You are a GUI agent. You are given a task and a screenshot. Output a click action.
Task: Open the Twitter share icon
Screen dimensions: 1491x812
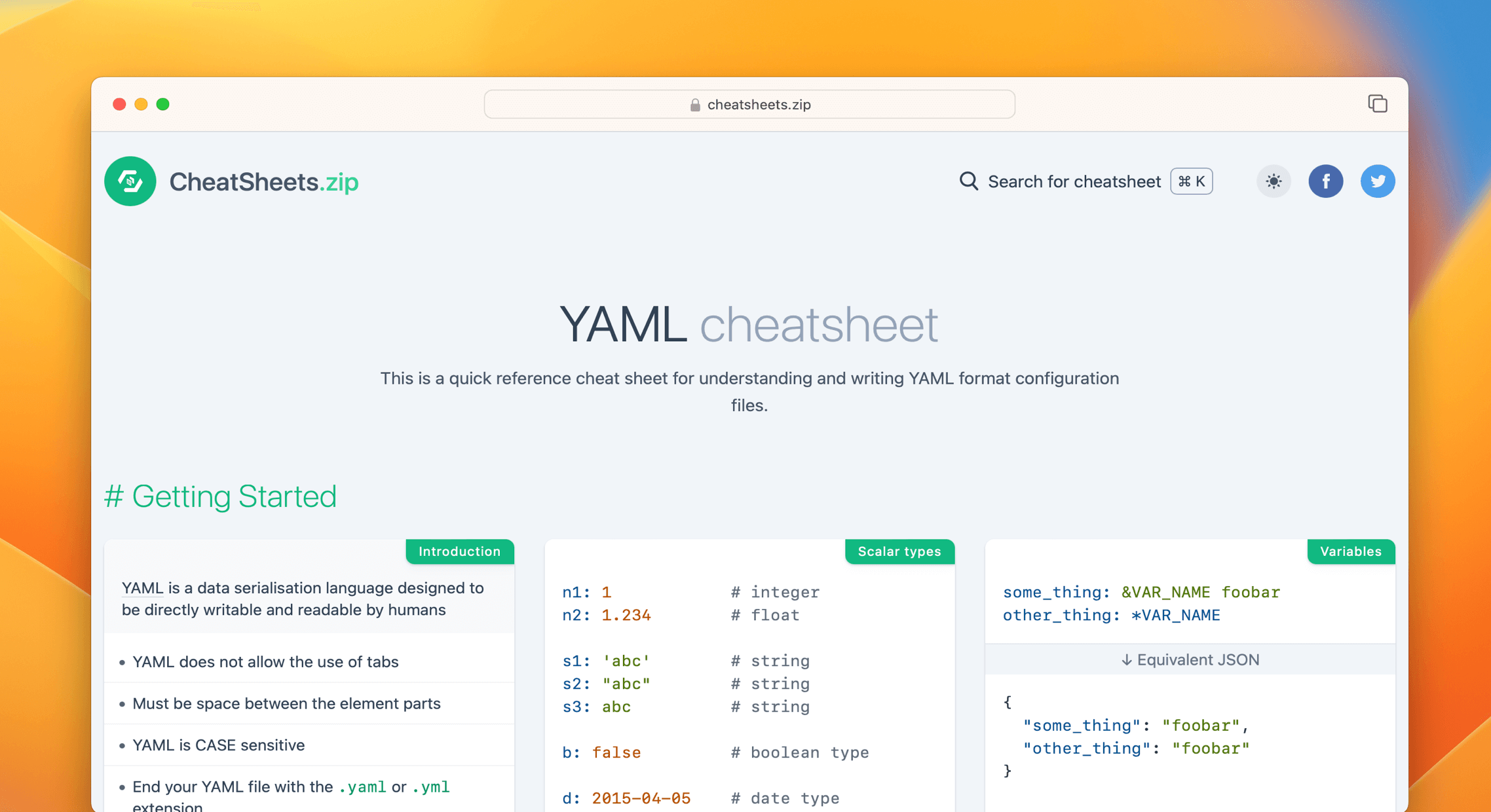1377,181
